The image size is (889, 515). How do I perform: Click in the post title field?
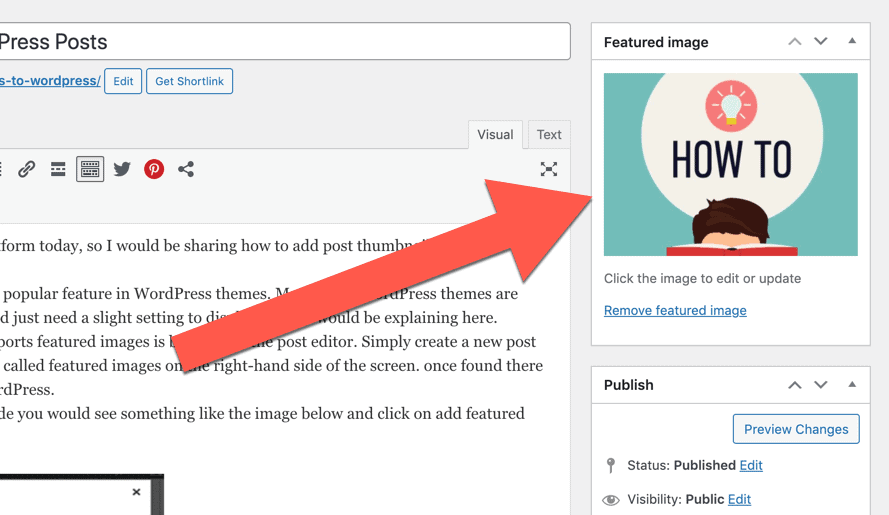pyautogui.click(x=283, y=41)
